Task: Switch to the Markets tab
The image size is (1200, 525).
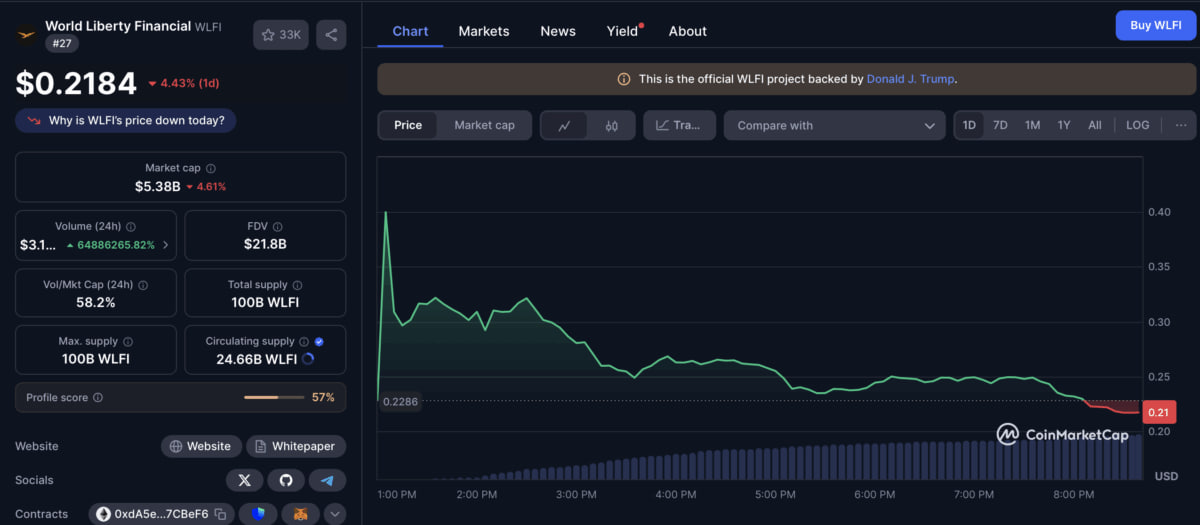Action: click(x=484, y=31)
